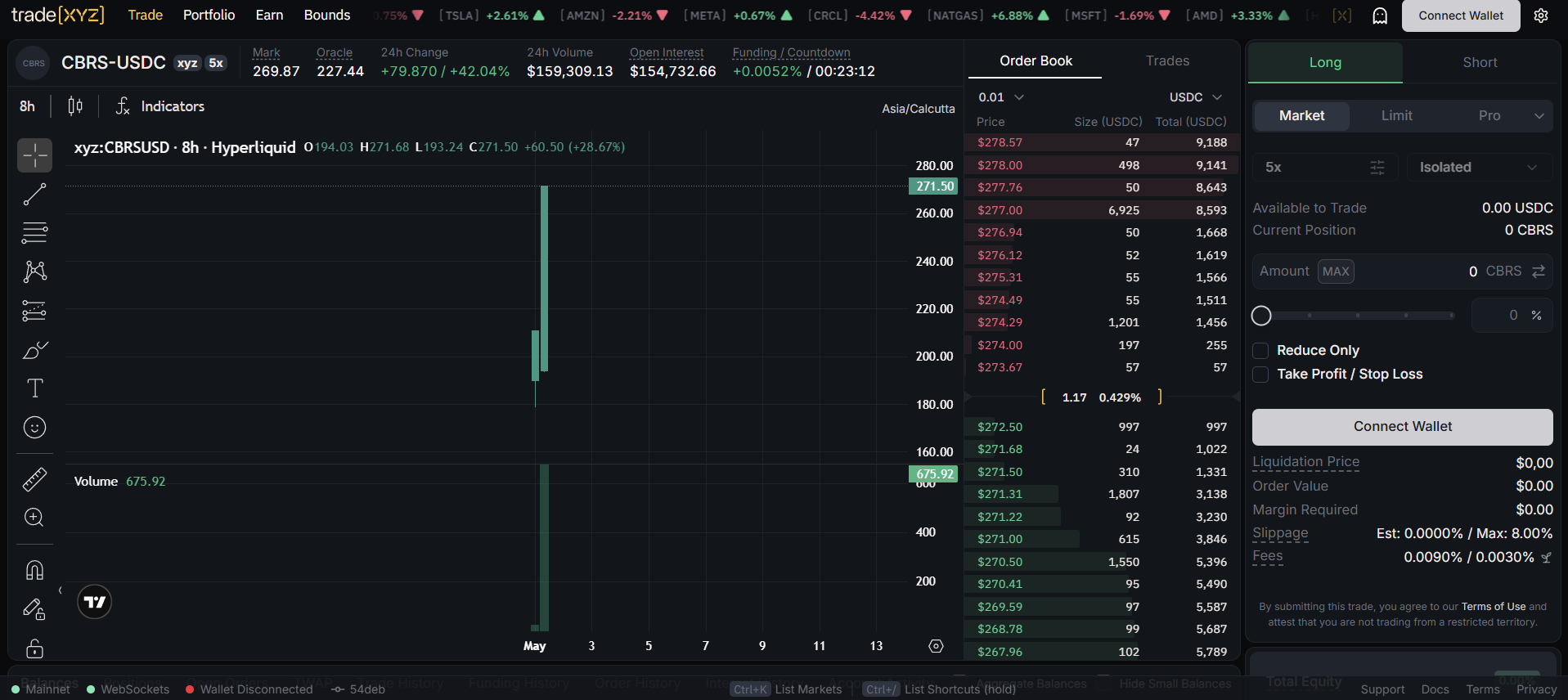This screenshot has height=700, width=1568.
Task: Open the USDC size unit dropdown
Action: [1195, 97]
